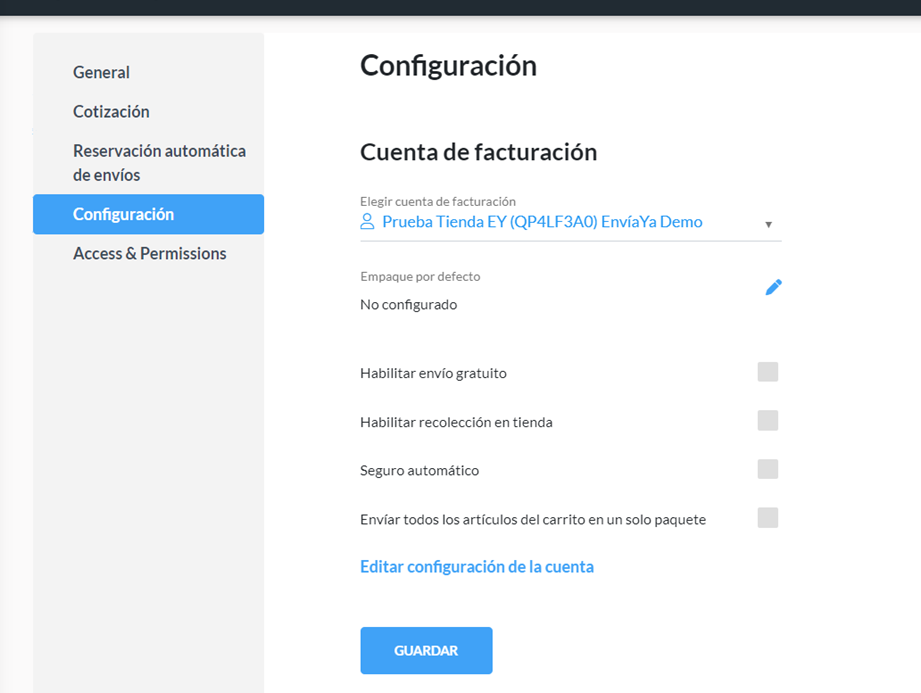Screen dimensions: 921x693
Task: Follow the Editar configuración de la cuenta link
Action: pos(477,567)
